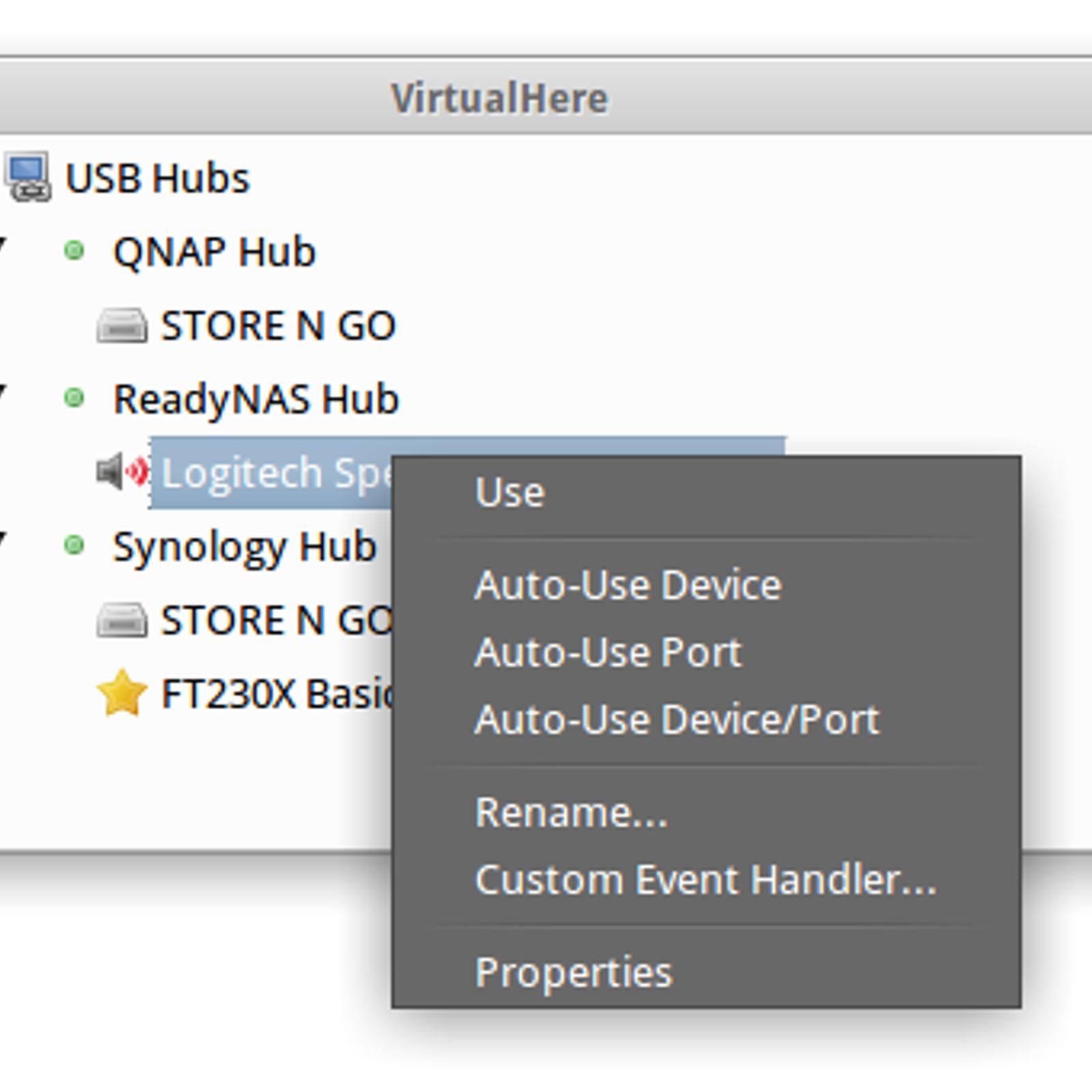Image resolution: width=1092 pixels, height=1092 pixels.
Task: Click the USB Hubs computer icon
Action: coord(27,177)
